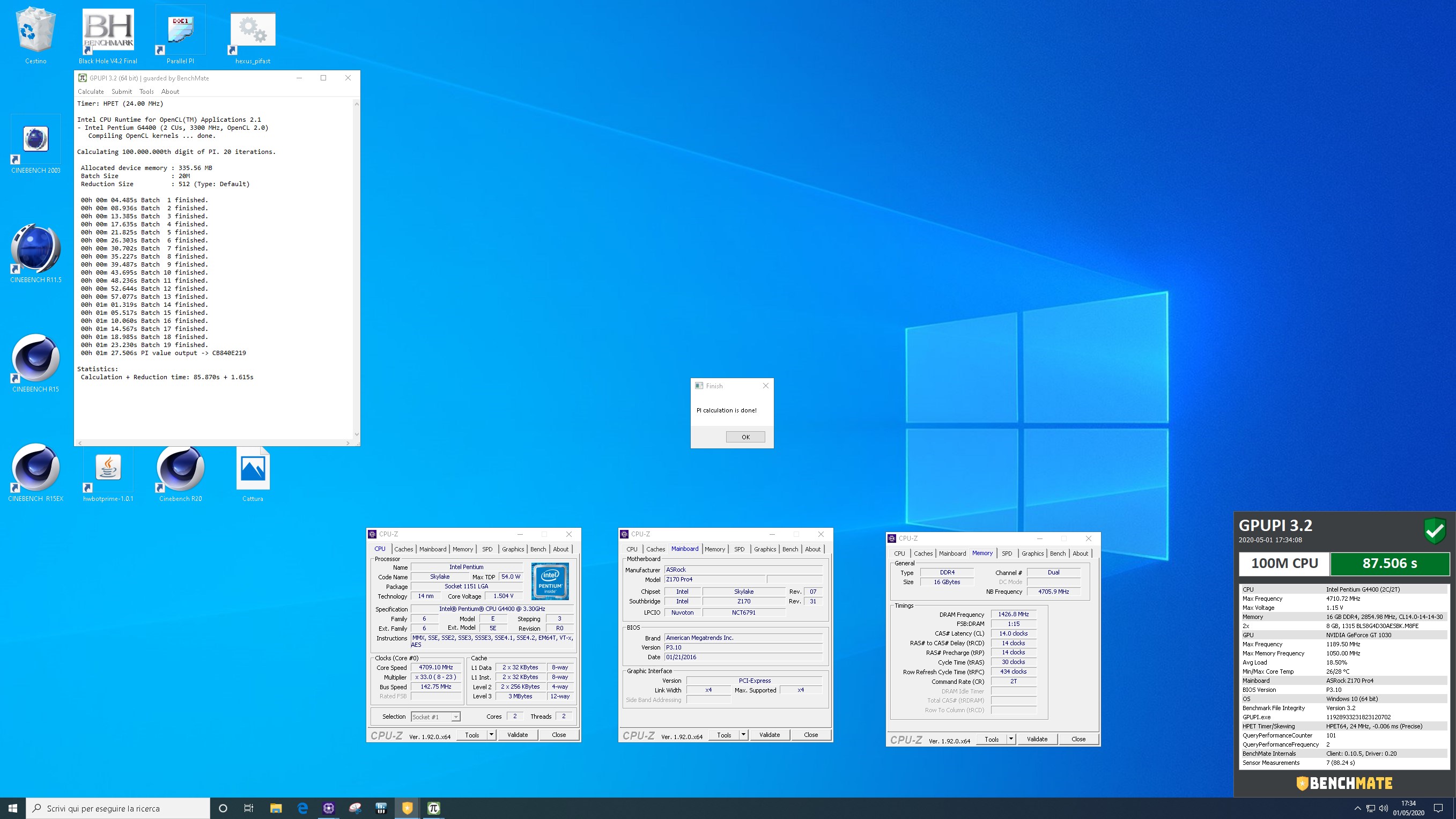Click Core Speed value 4709.10 MHz
The width and height of the screenshot is (1456, 819).
pos(436,668)
